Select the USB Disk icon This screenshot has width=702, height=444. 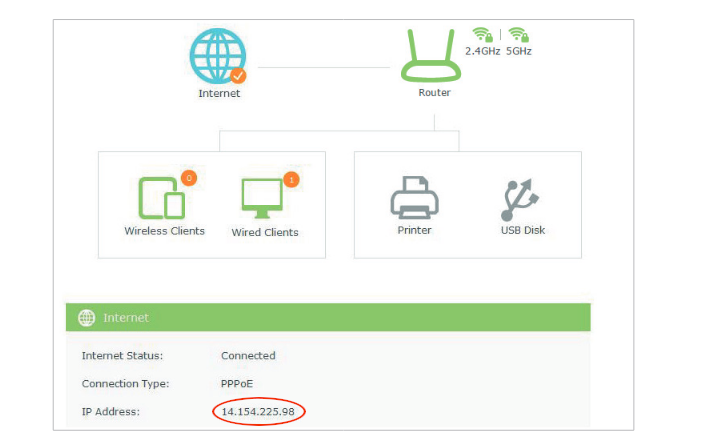522,200
